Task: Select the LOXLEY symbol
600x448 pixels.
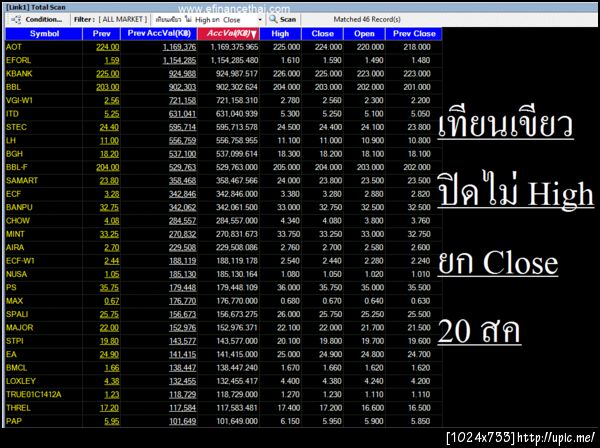Action: pos(21,381)
